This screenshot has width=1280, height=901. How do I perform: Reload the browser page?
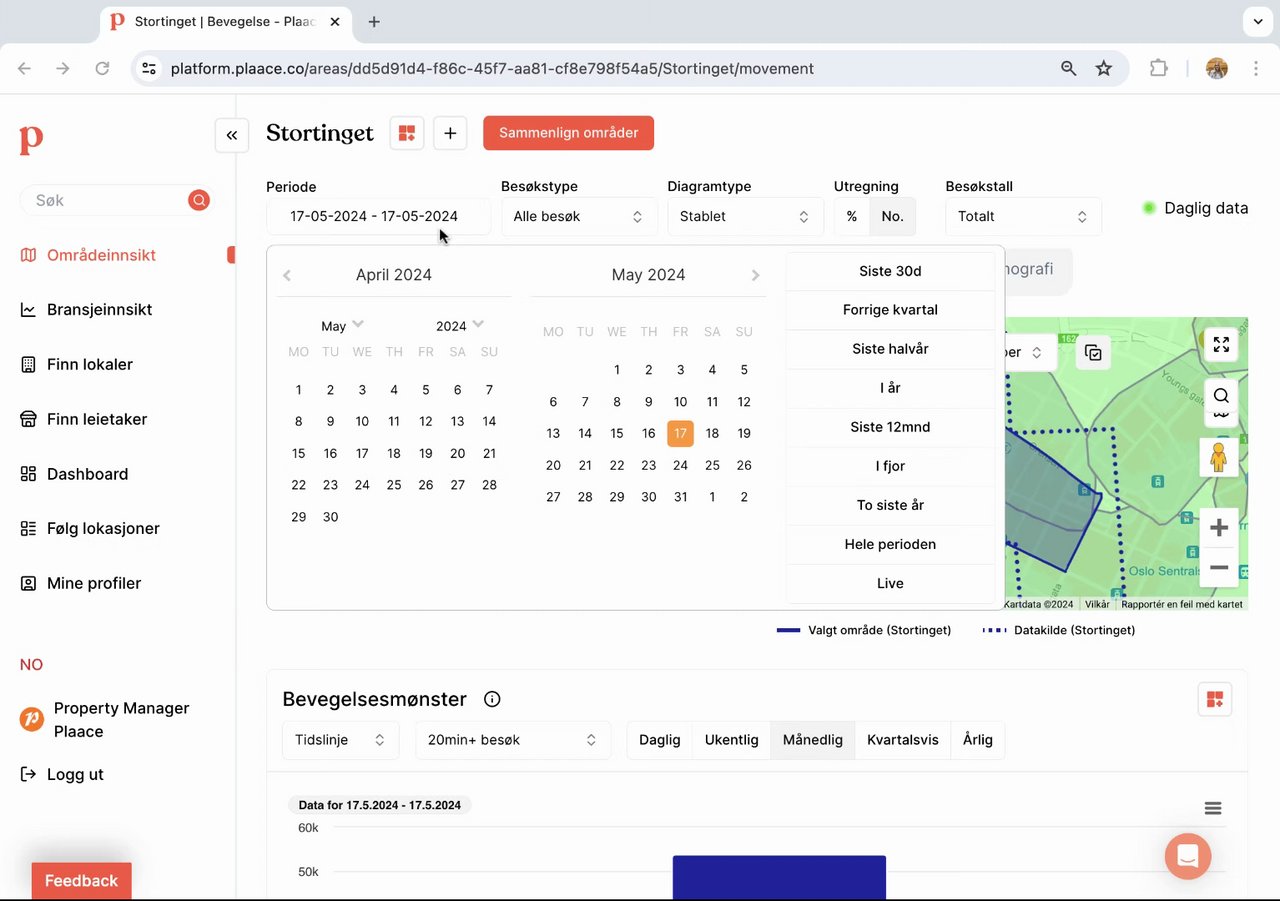point(102,68)
